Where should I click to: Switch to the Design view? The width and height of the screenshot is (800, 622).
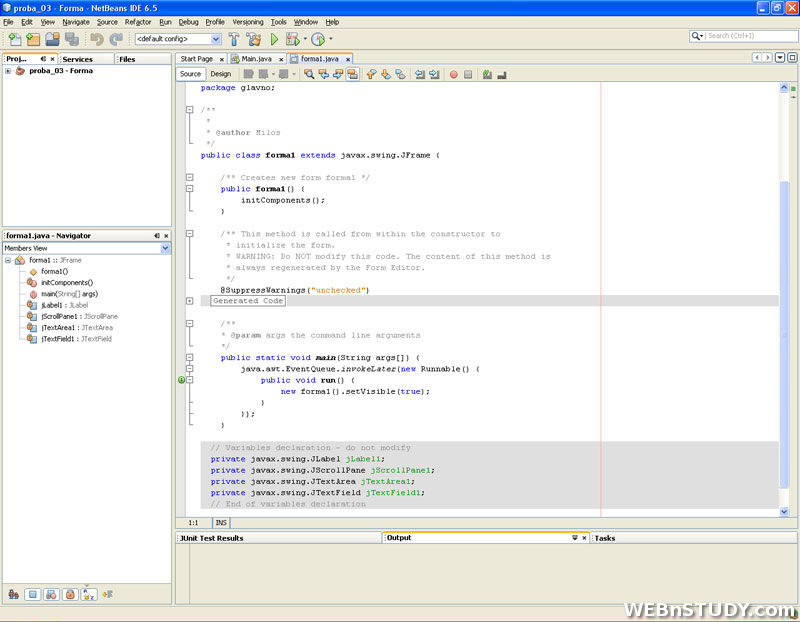[x=221, y=74]
